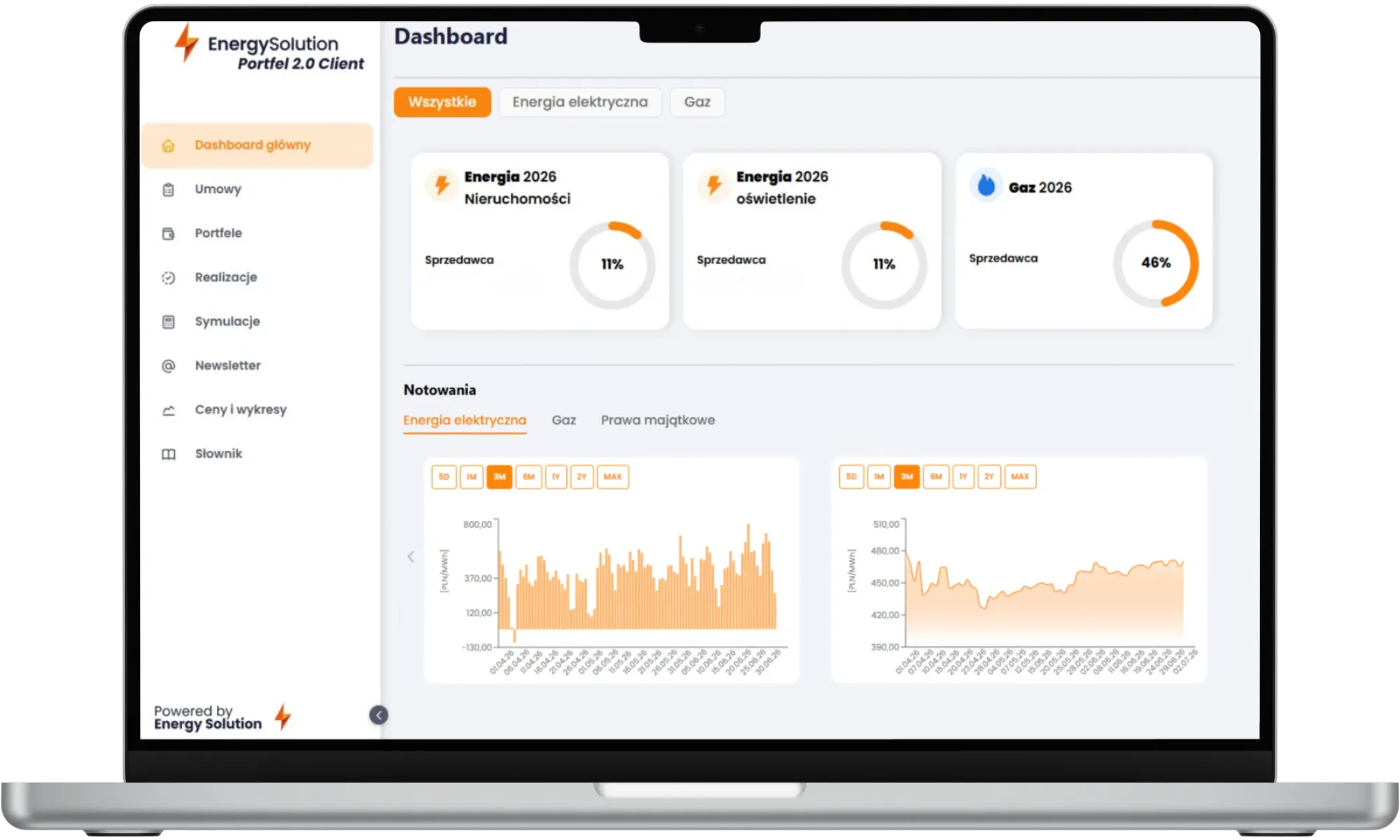This screenshot has height=840, width=1400.
Task: Click the Gaz 2026 blue flame icon
Action: click(x=986, y=186)
